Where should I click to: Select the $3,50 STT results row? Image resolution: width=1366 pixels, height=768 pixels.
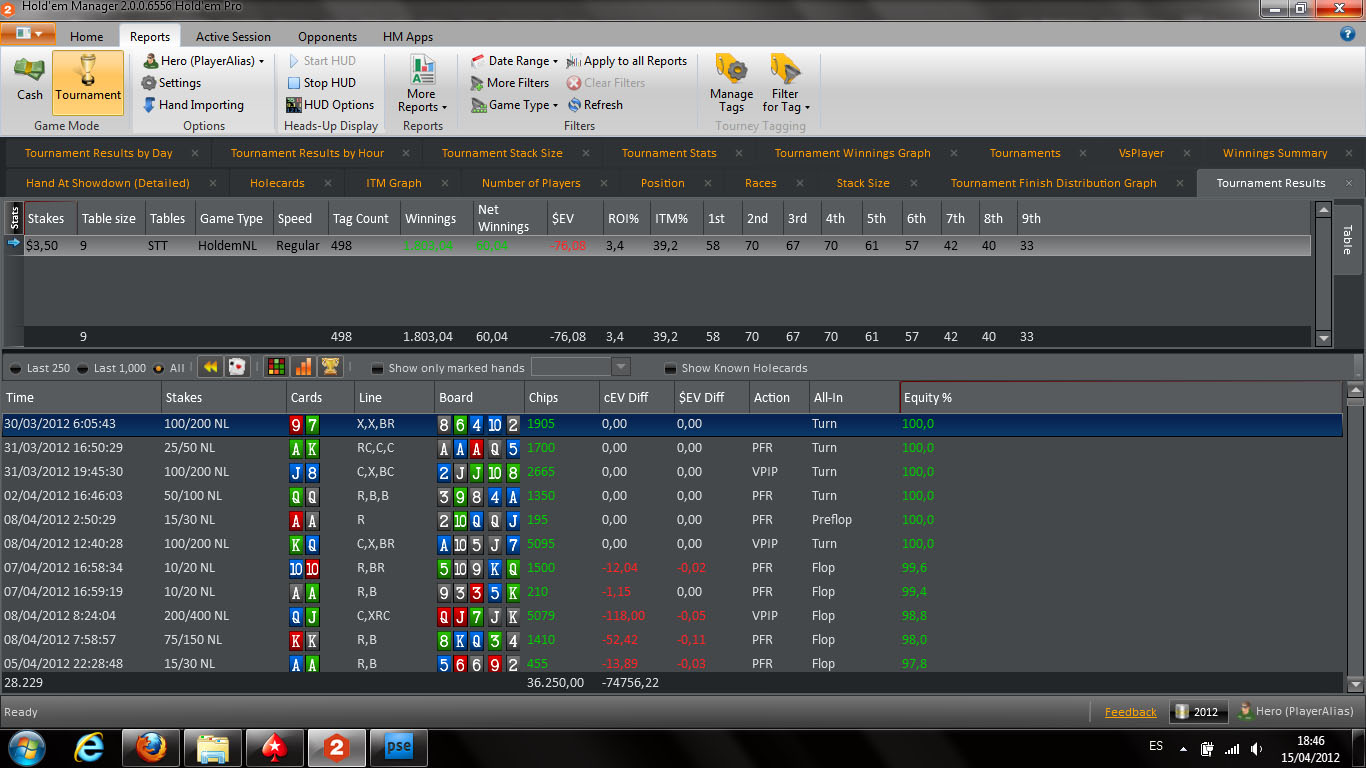[x=666, y=245]
